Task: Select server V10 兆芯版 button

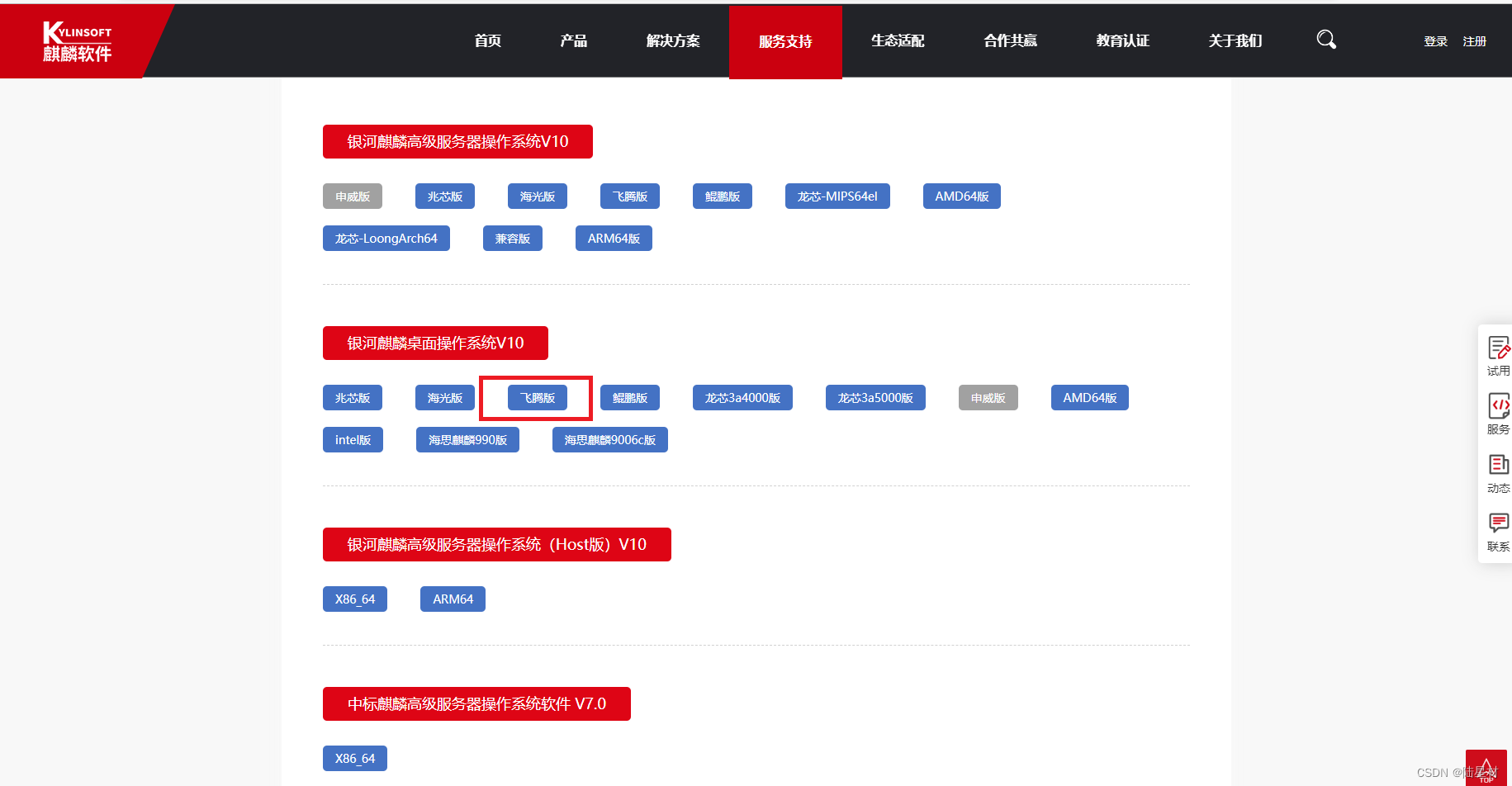Action: [445, 196]
